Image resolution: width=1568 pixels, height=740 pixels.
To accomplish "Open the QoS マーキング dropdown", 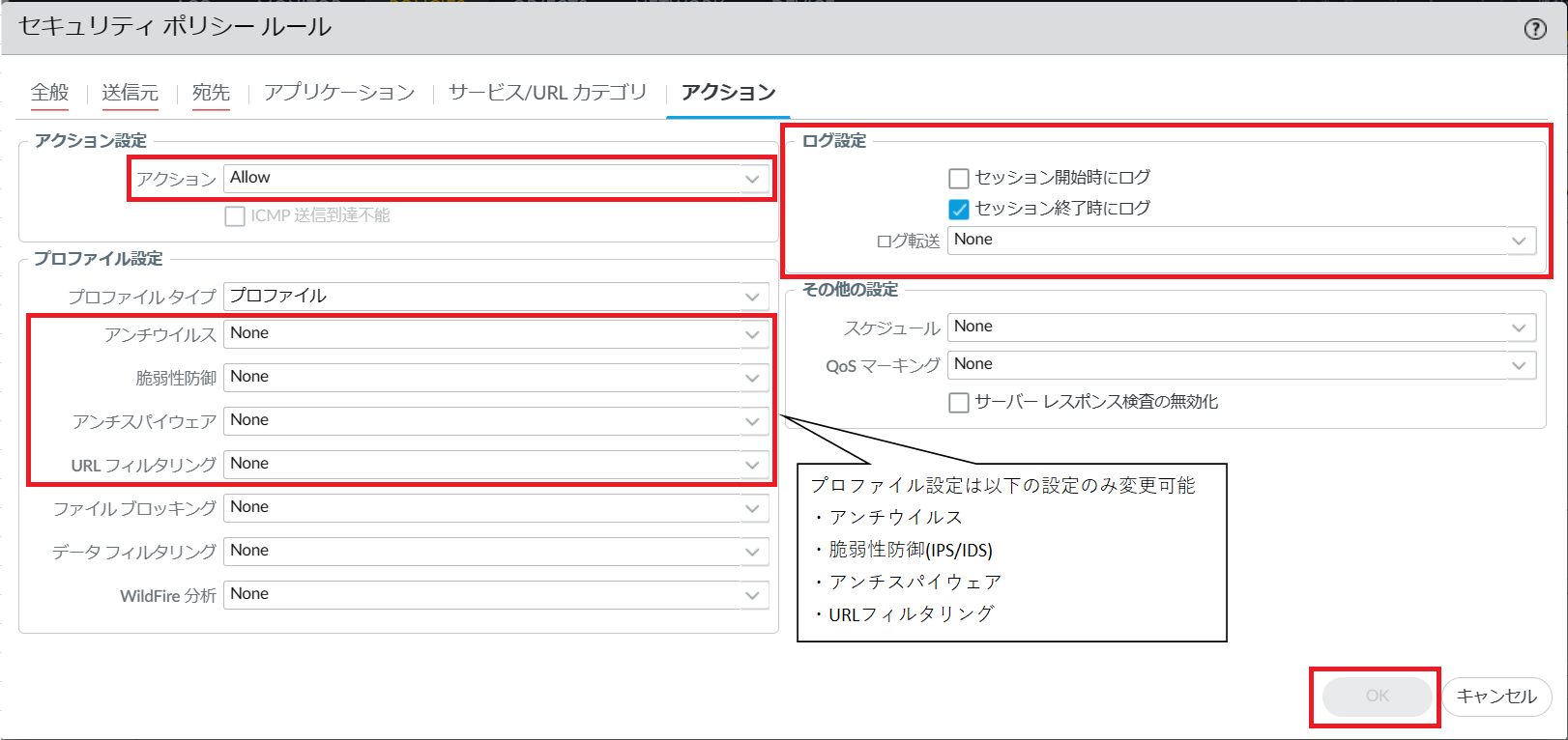I will pyautogui.click(x=1241, y=365).
